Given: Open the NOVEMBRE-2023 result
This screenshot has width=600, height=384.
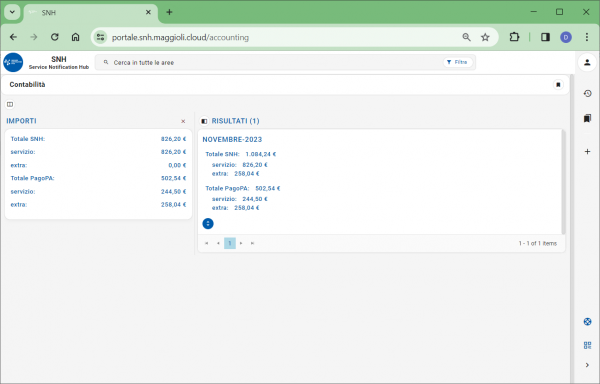Looking at the screenshot, I should coord(232,140).
